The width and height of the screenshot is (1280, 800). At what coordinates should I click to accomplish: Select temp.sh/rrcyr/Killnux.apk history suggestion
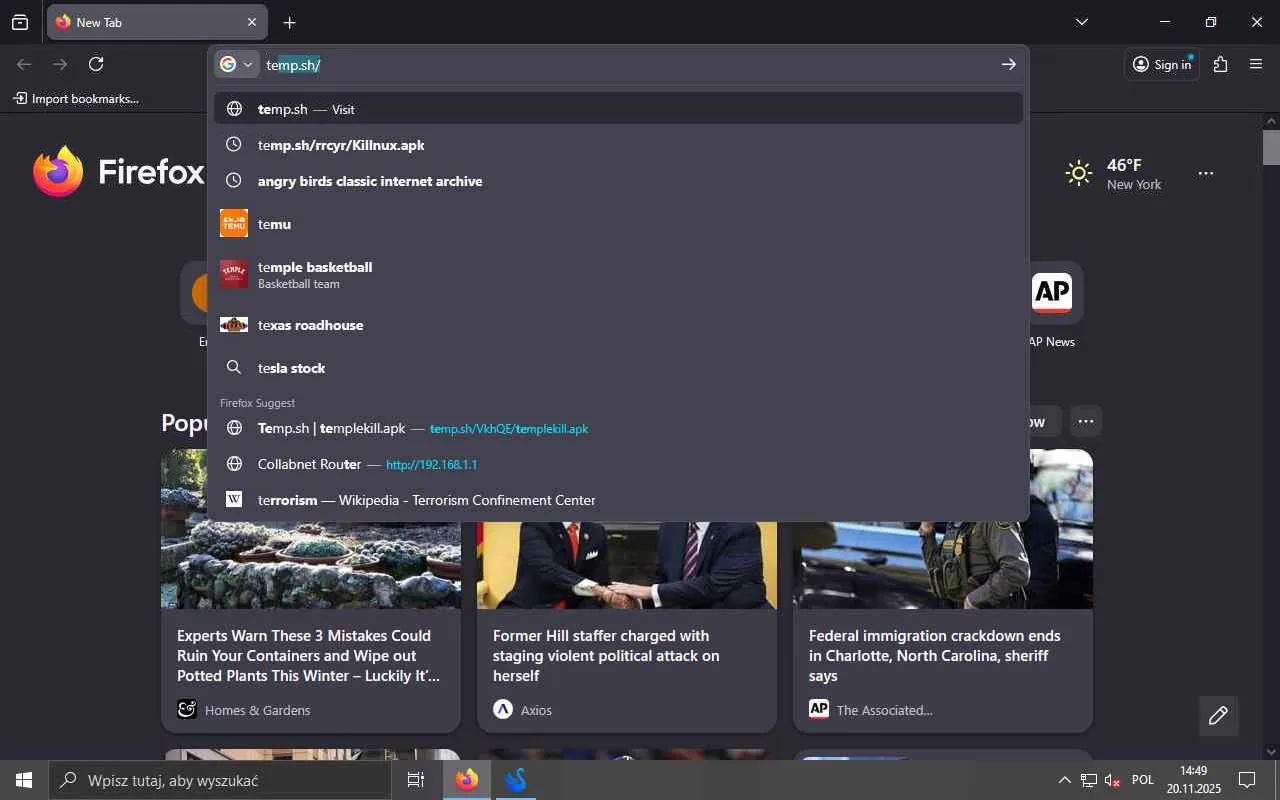(x=618, y=145)
